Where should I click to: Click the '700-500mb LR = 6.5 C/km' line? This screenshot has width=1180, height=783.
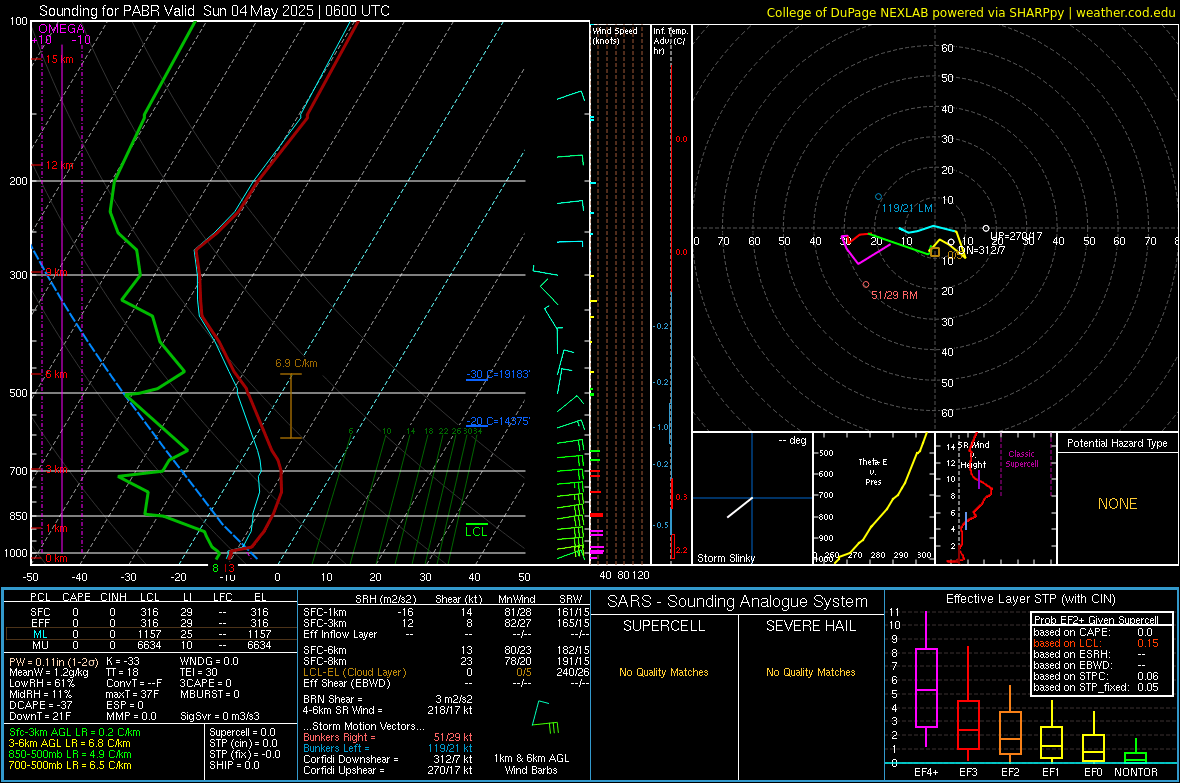(x=70, y=765)
